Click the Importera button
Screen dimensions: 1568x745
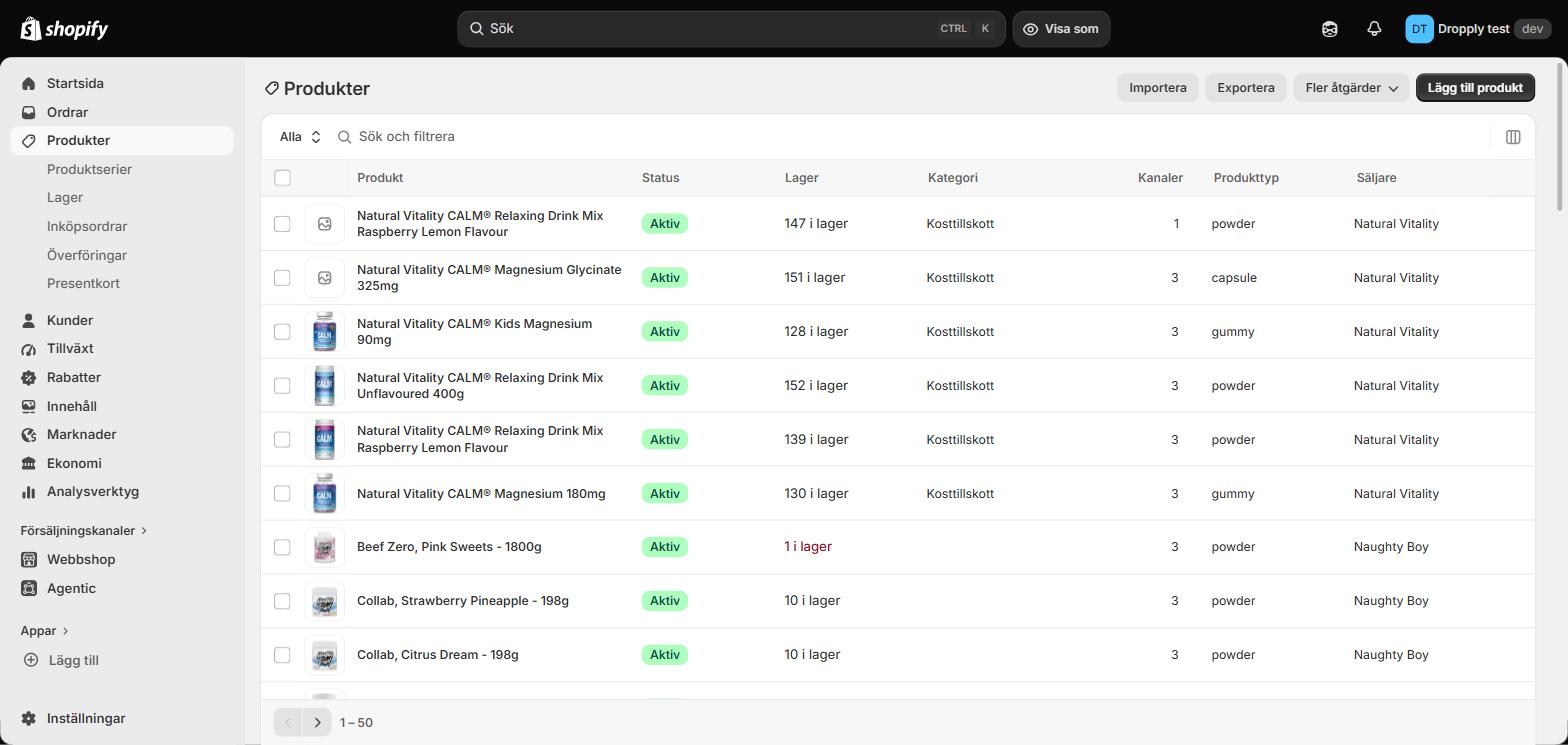point(1158,88)
